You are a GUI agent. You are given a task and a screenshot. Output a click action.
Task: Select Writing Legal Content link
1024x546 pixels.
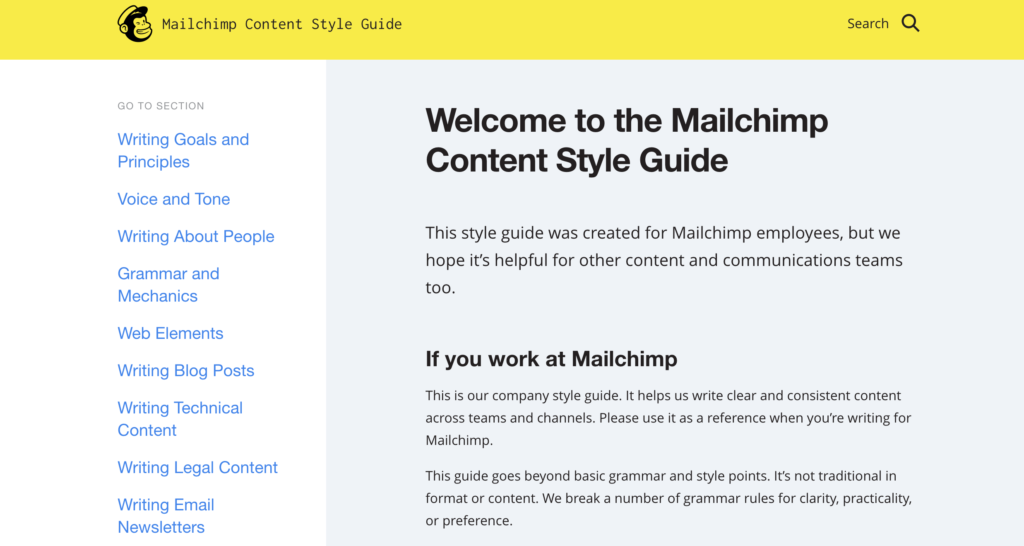(x=197, y=467)
